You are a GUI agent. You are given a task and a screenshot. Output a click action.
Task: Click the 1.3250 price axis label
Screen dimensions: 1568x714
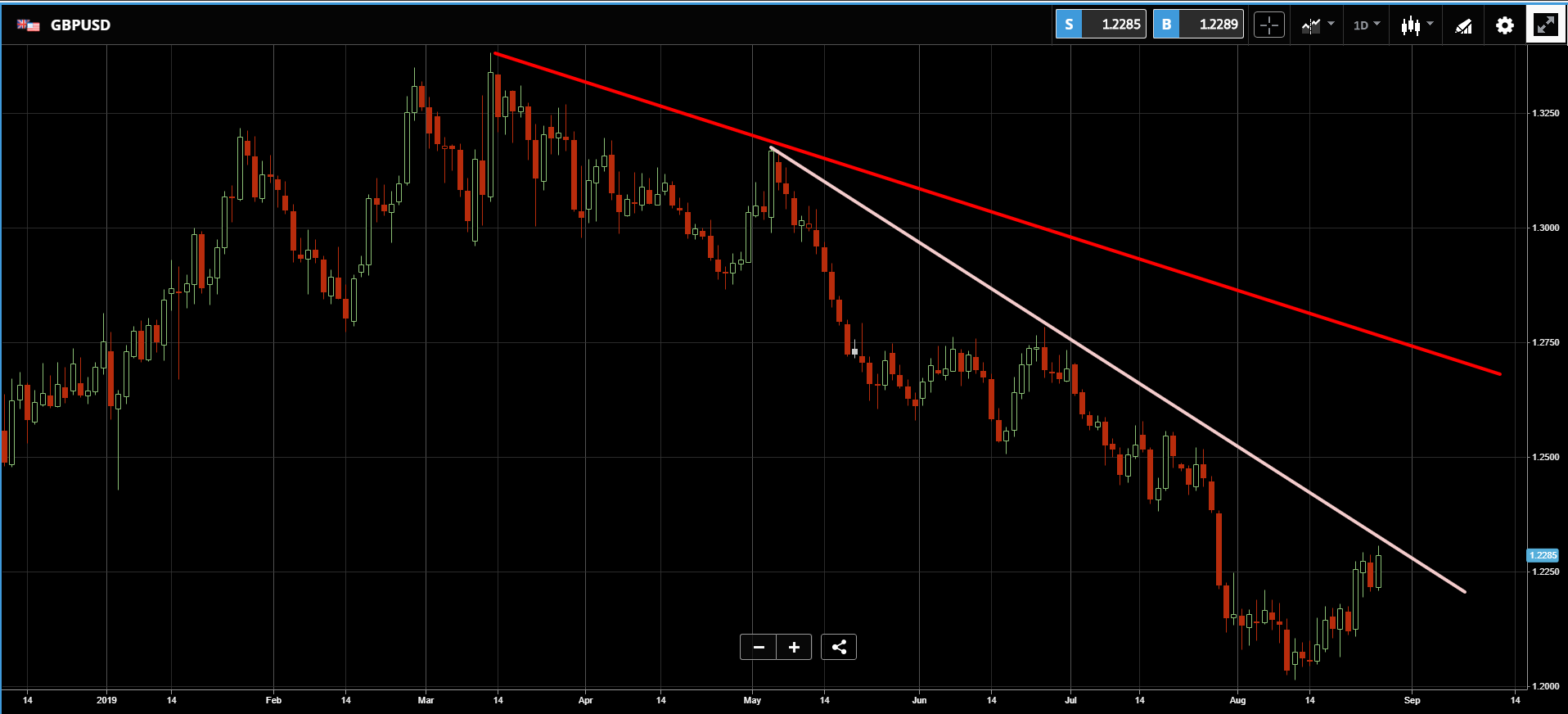[x=1546, y=113]
